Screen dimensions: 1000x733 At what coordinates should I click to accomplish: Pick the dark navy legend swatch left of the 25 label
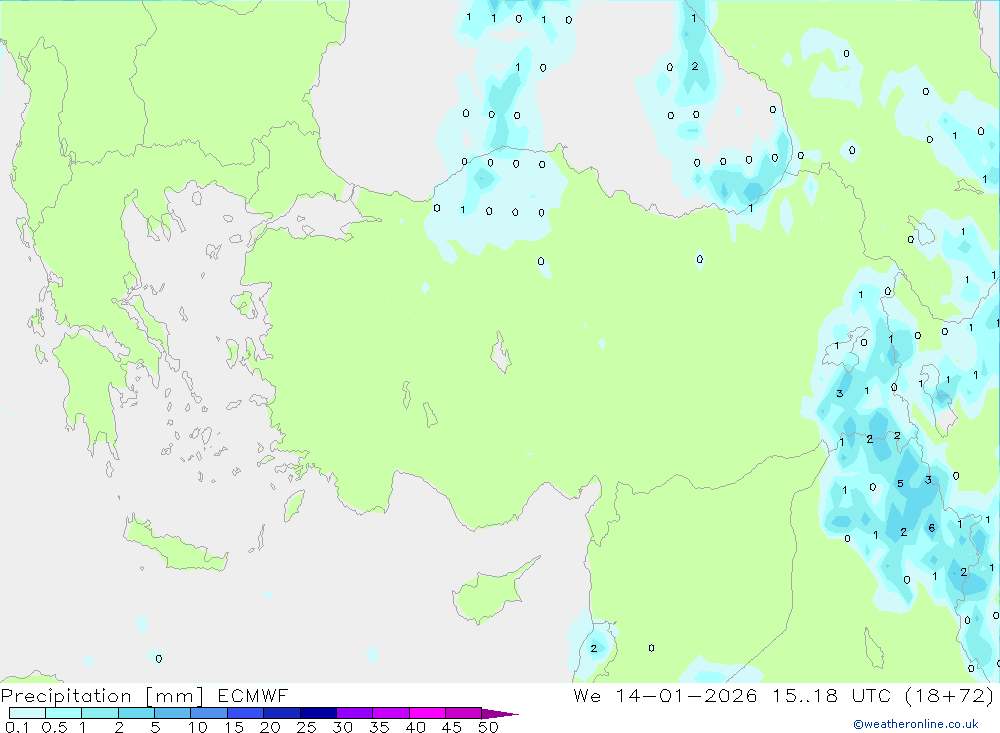(x=282, y=713)
